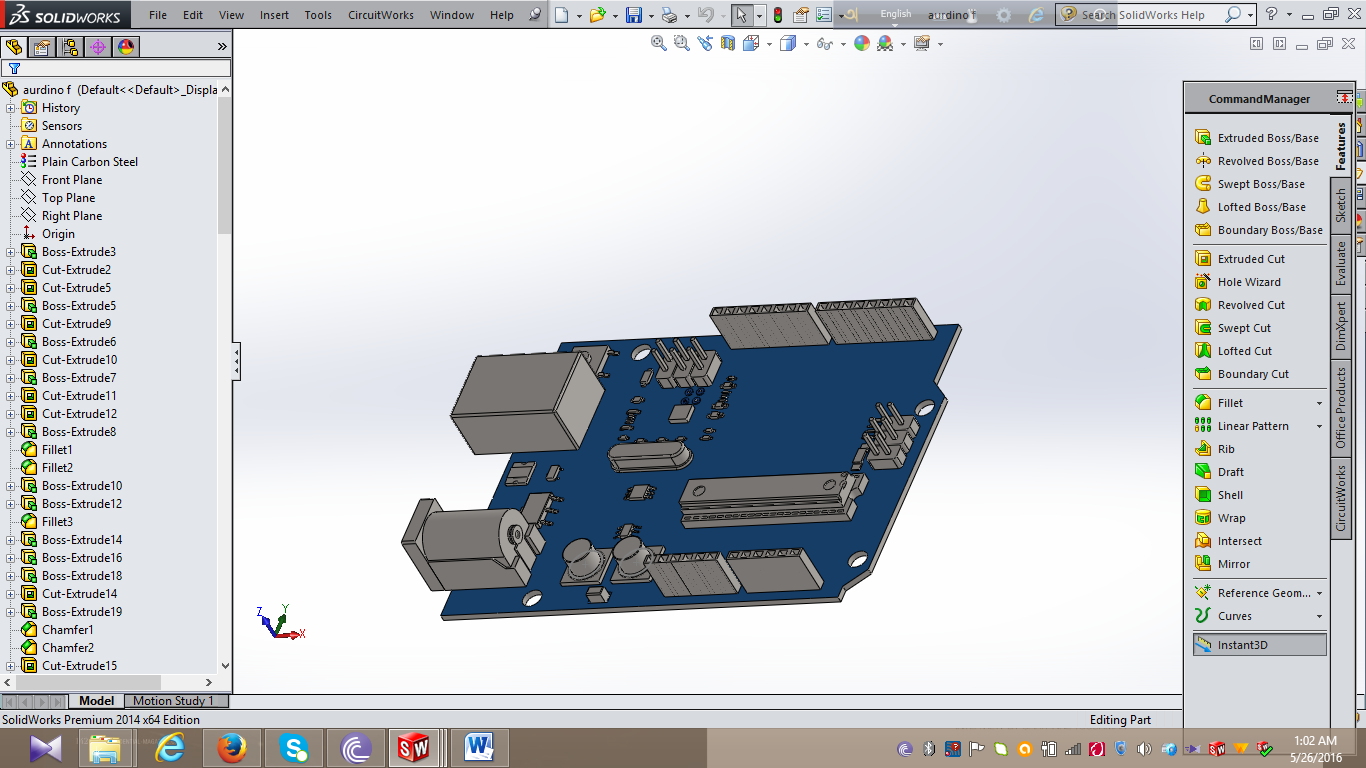Click the Lofted Boss/Base feature
This screenshot has height=768, width=1366.
(1250, 207)
